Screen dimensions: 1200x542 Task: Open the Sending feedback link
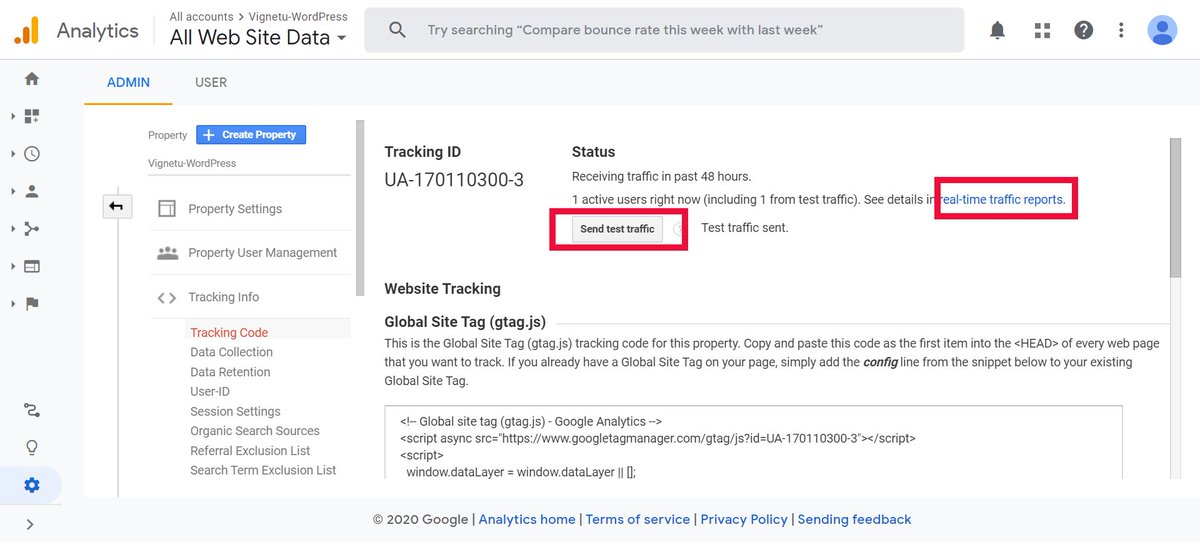coord(854,519)
